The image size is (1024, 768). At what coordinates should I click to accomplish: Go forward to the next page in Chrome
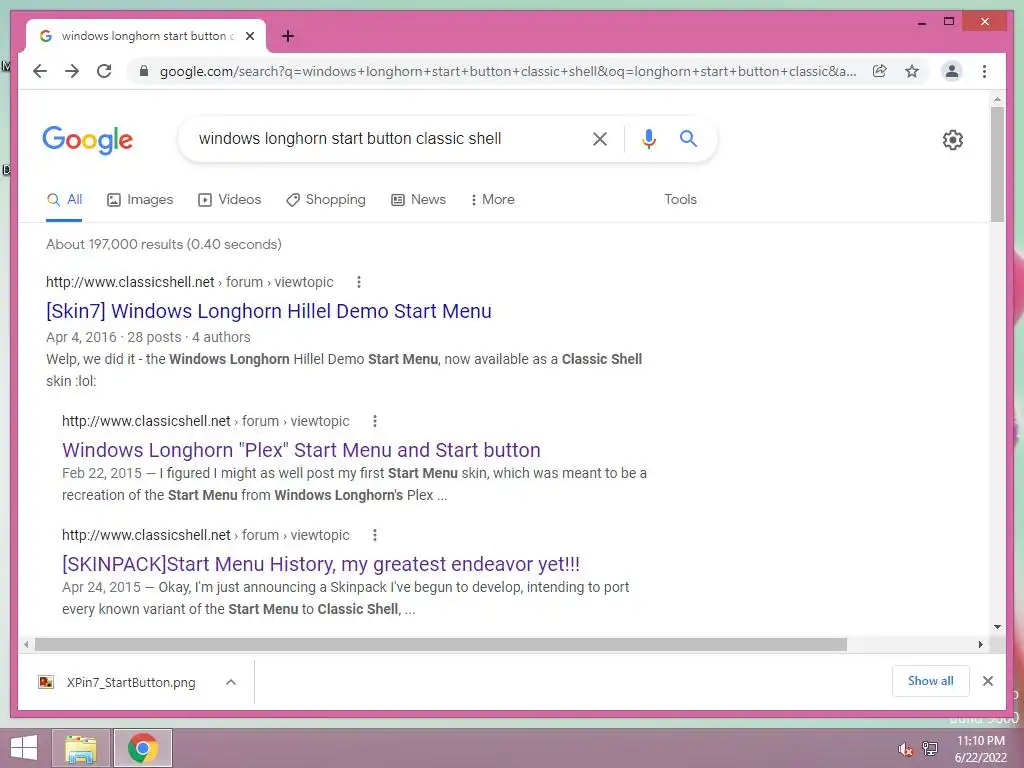pos(72,71)
